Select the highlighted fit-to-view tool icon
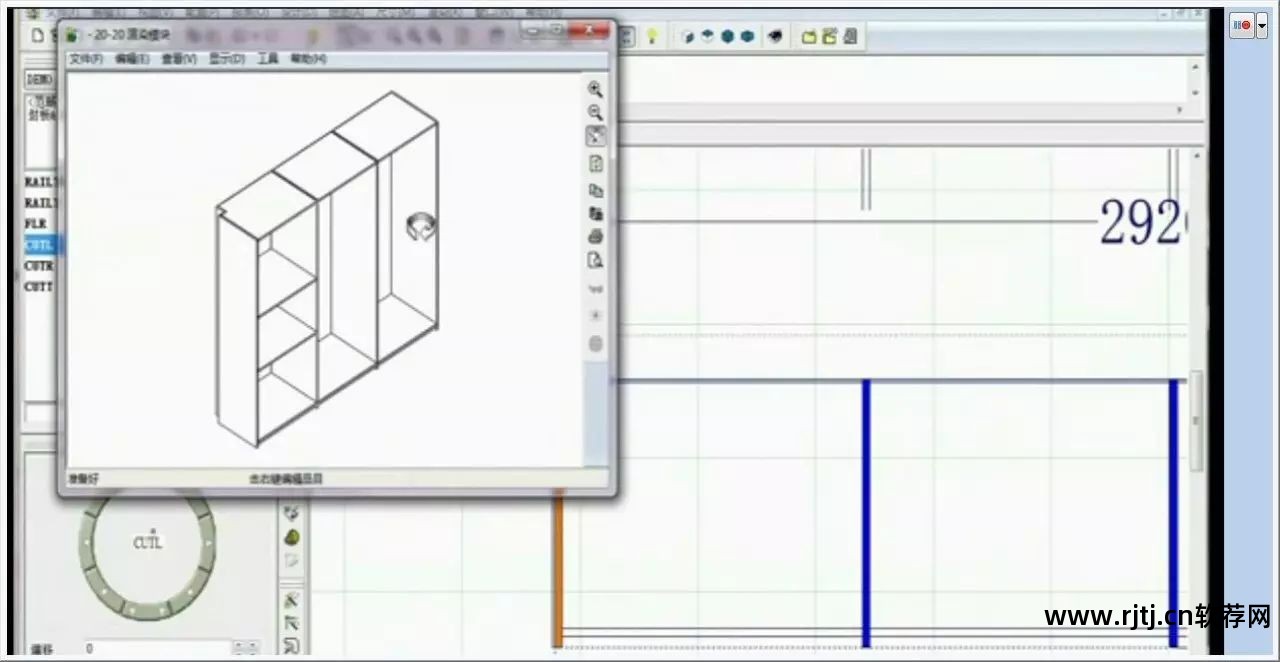Viewport: 1280px width, 662px height. pyautogui.click(x=595, y=137)
